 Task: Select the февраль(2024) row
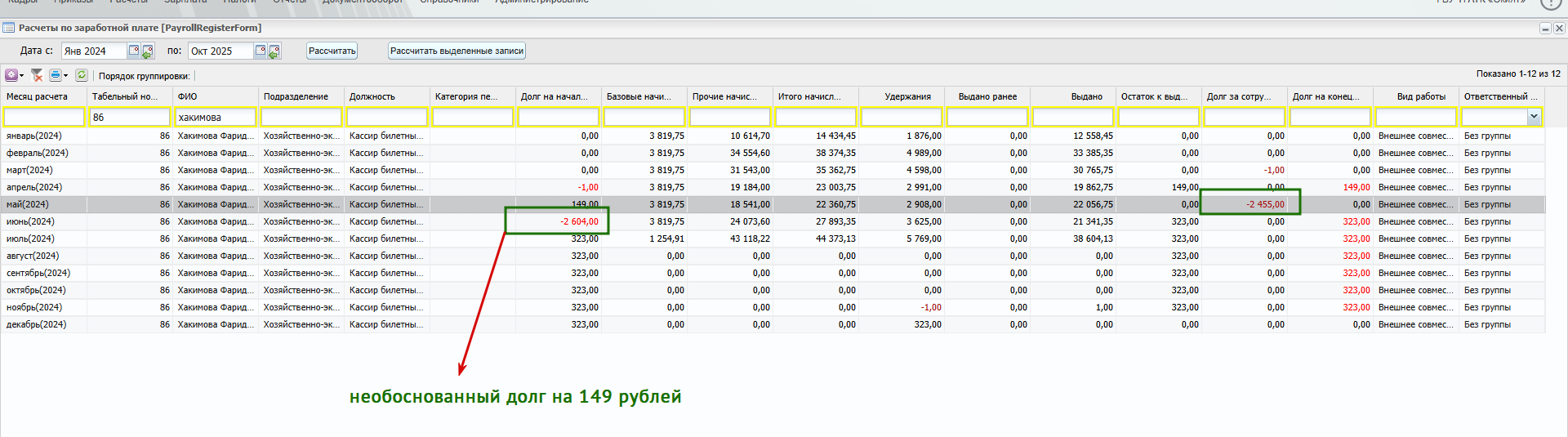click(x=773, y=153)
